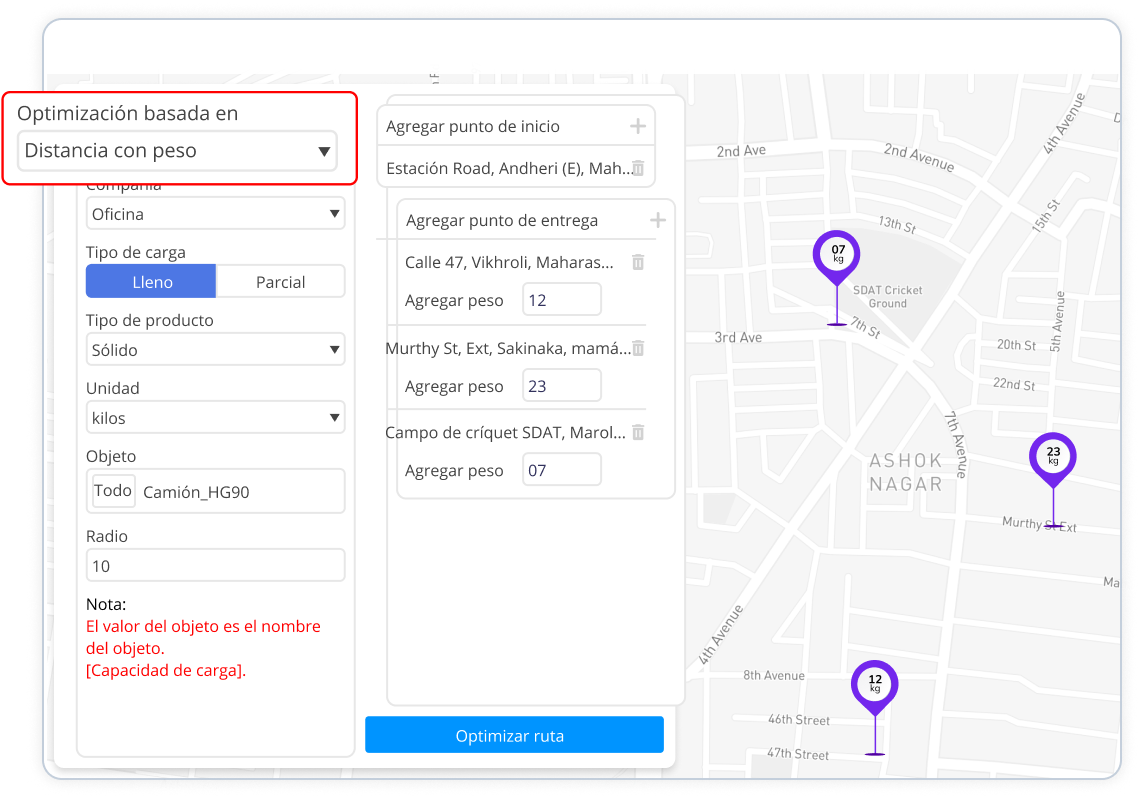This screenshot has width=1138, height=797.
Task: Click 'ASHOK NAGAR' map label
Action: 906,472
